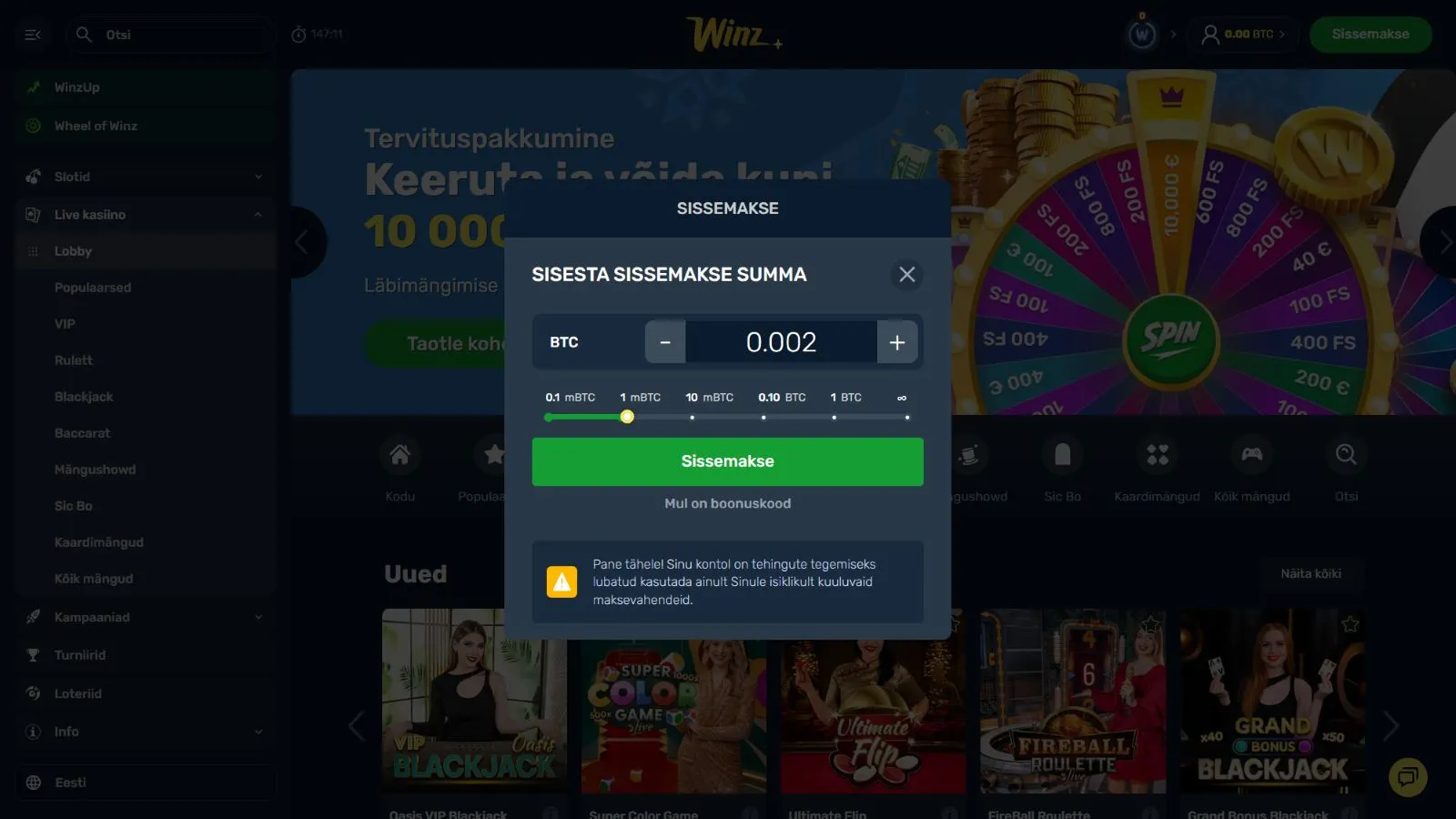Favorite the FireBall Roulette star

click(1150, 624)
